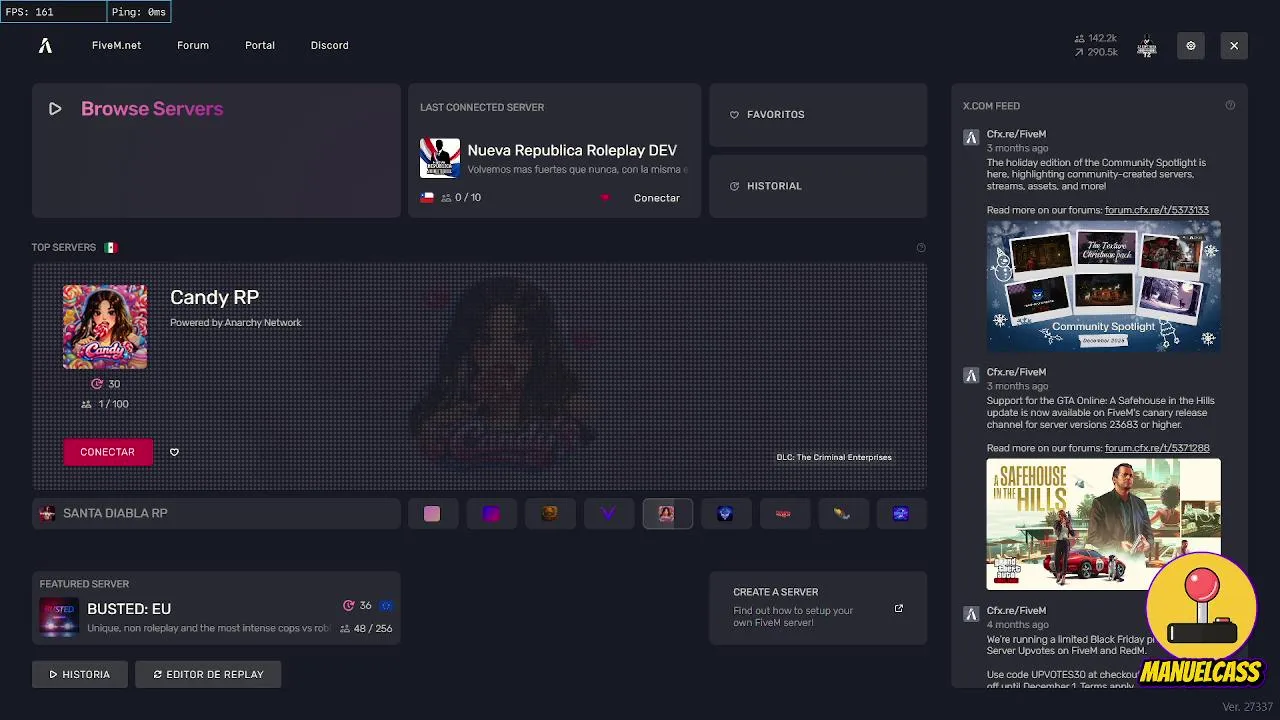Select the blue diamond server icon
The height and width of the screenshot is (720, 1280).
coord(726,513)
